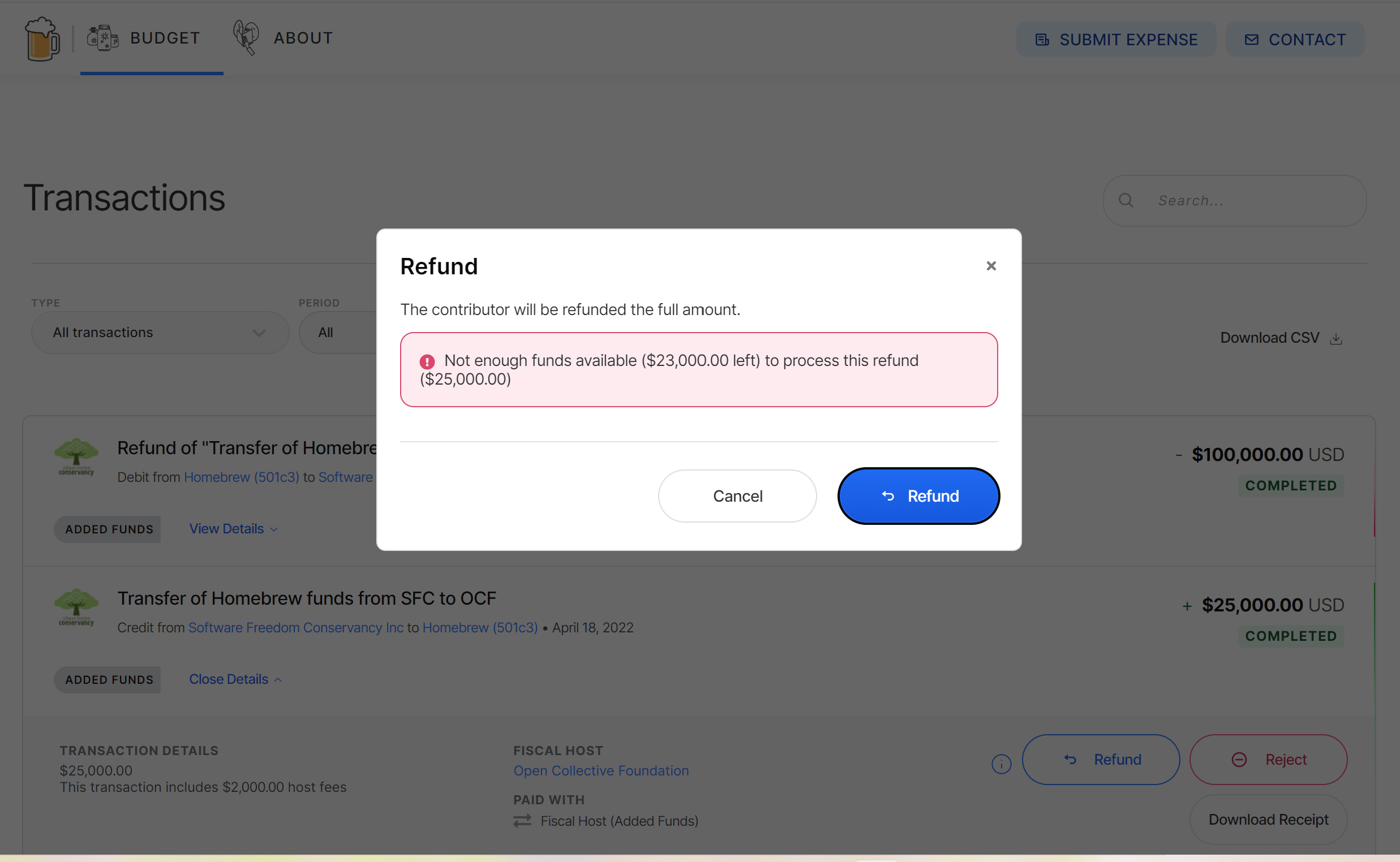
Task: Click the Homebrew beer mug logo
Action: coord(42,38)
